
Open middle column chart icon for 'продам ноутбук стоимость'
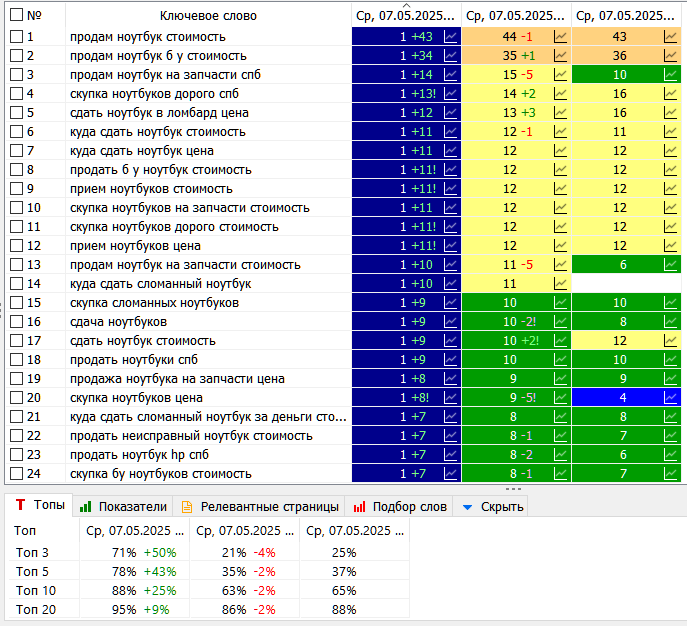tap(561, 36)
